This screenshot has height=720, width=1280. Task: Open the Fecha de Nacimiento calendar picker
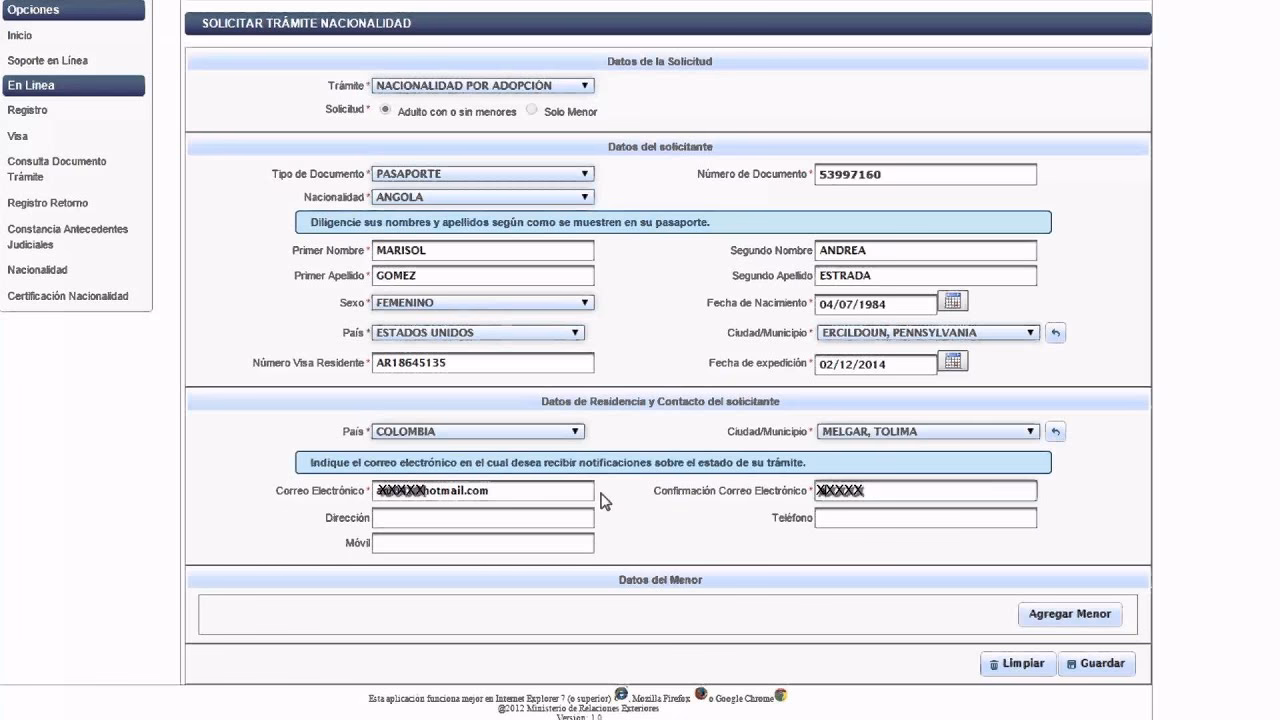click(952, 302)
